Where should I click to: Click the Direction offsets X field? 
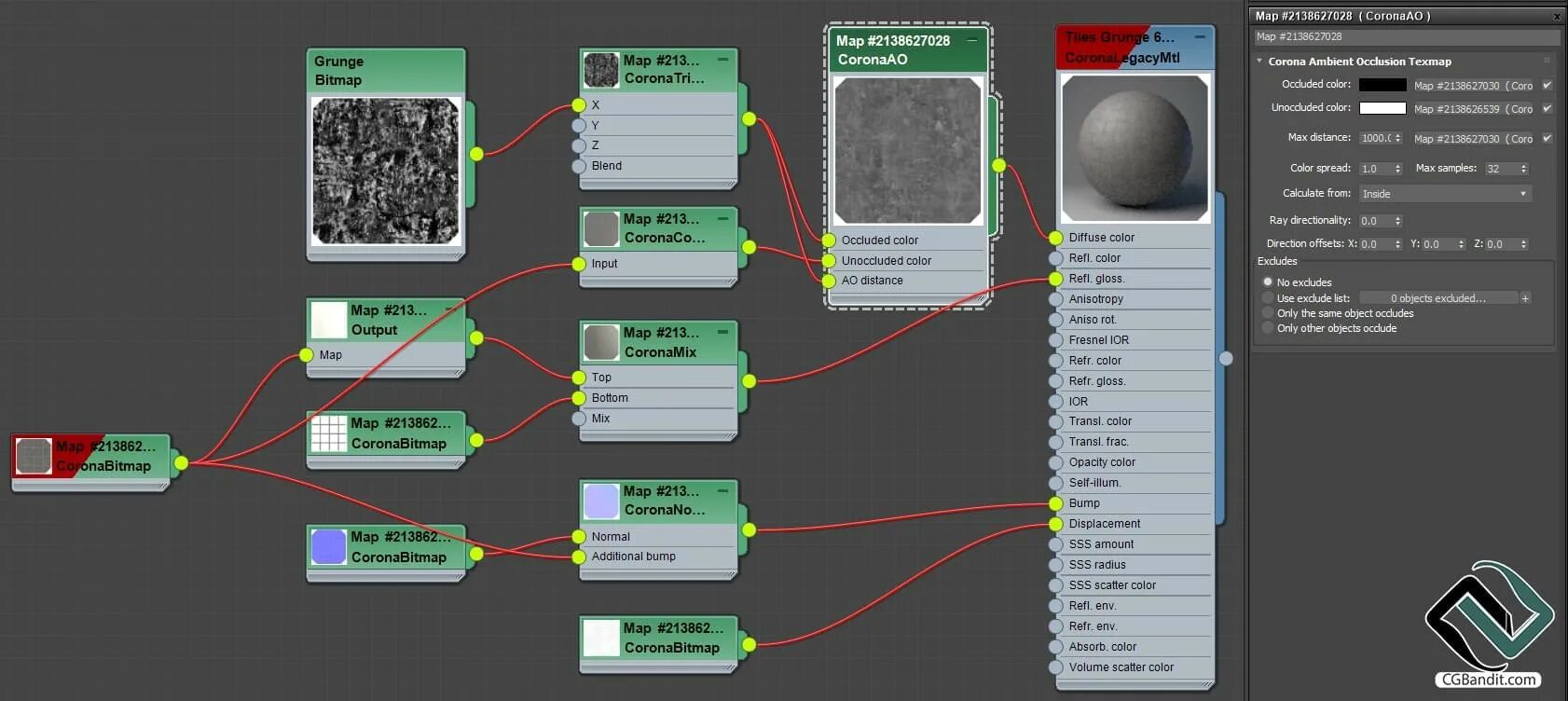1375,244
